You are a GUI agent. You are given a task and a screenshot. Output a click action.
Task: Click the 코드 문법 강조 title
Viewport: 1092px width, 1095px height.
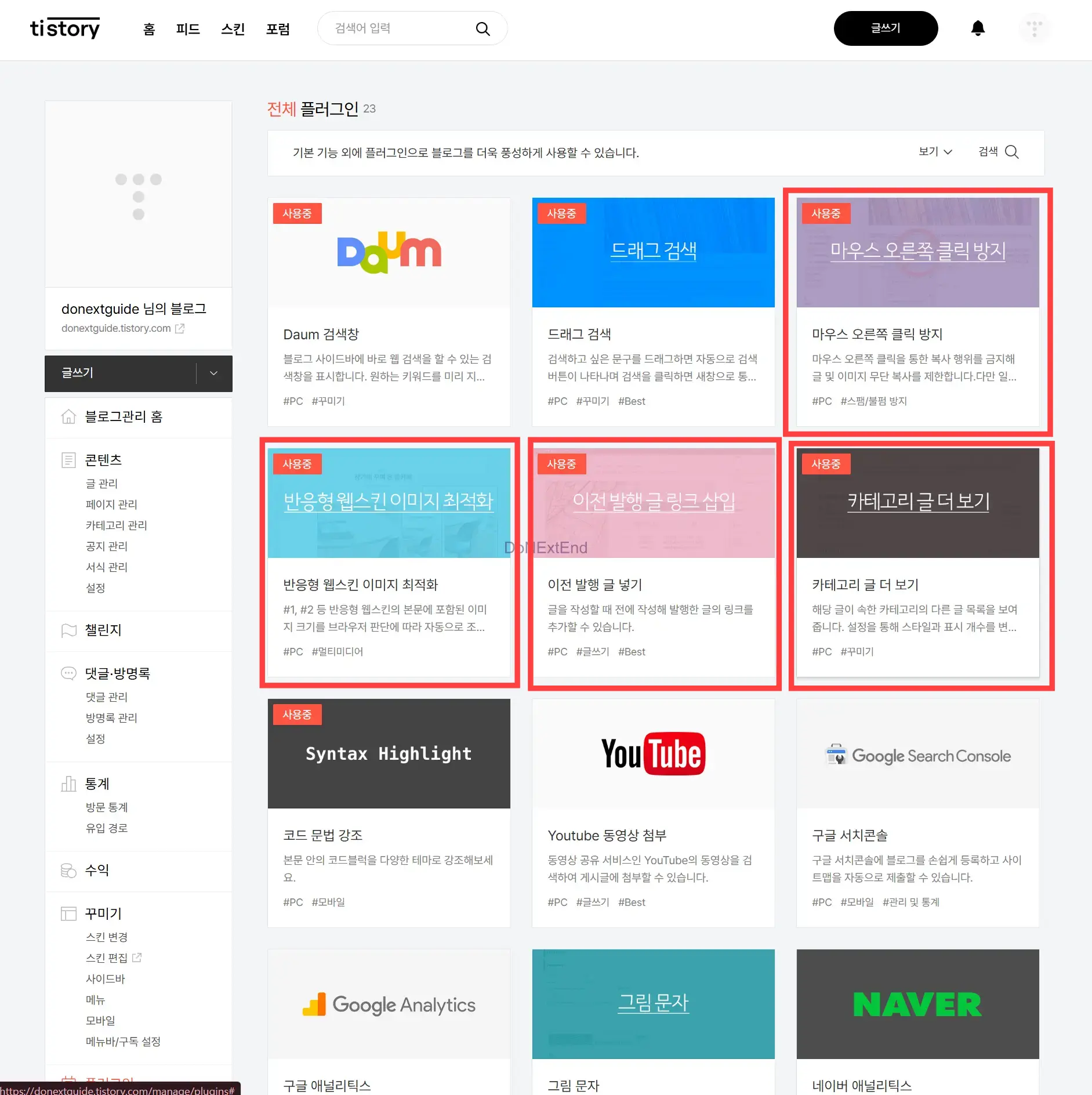[323, 835]
